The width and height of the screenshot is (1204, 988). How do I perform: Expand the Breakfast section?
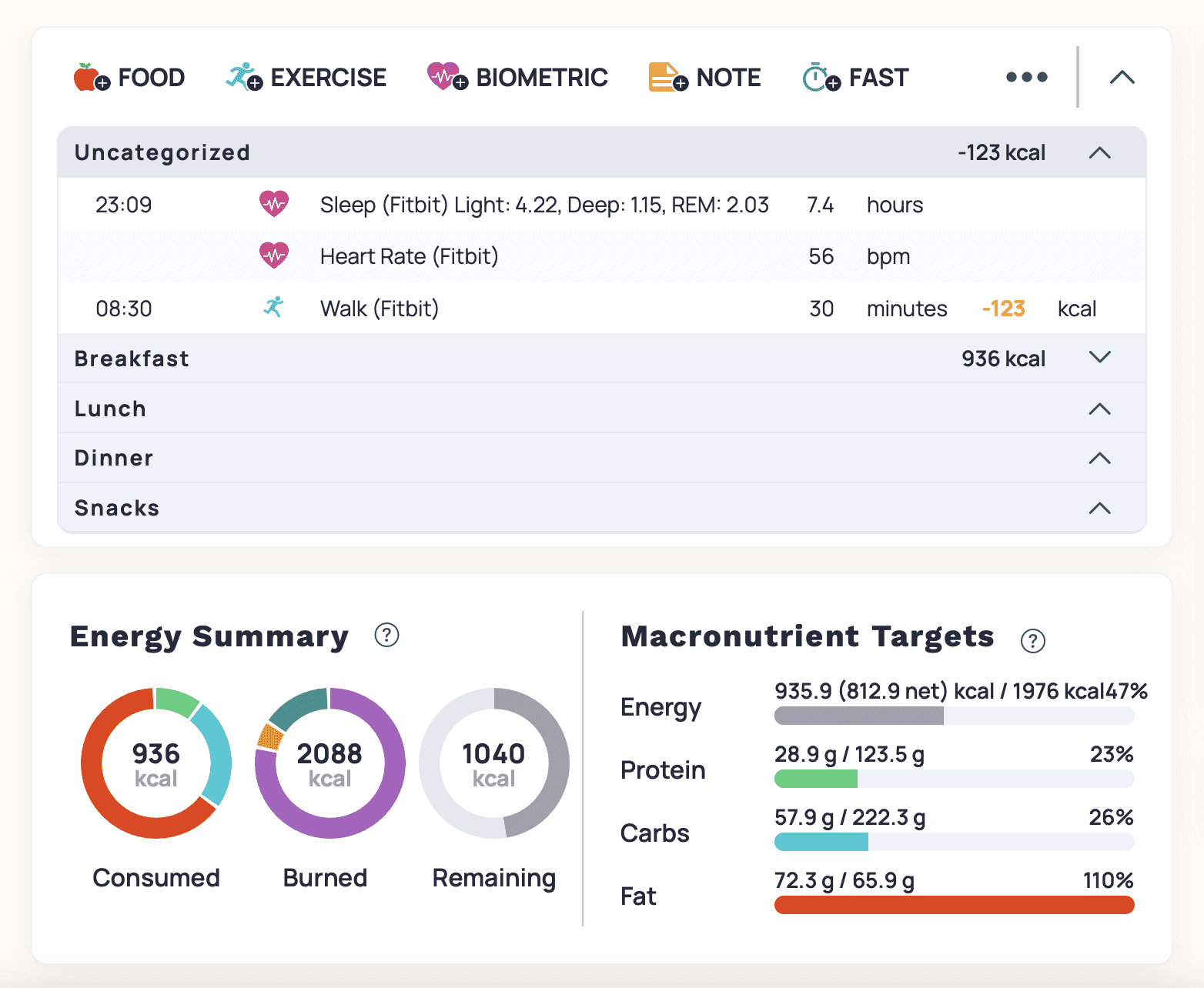pos(1100,358)
